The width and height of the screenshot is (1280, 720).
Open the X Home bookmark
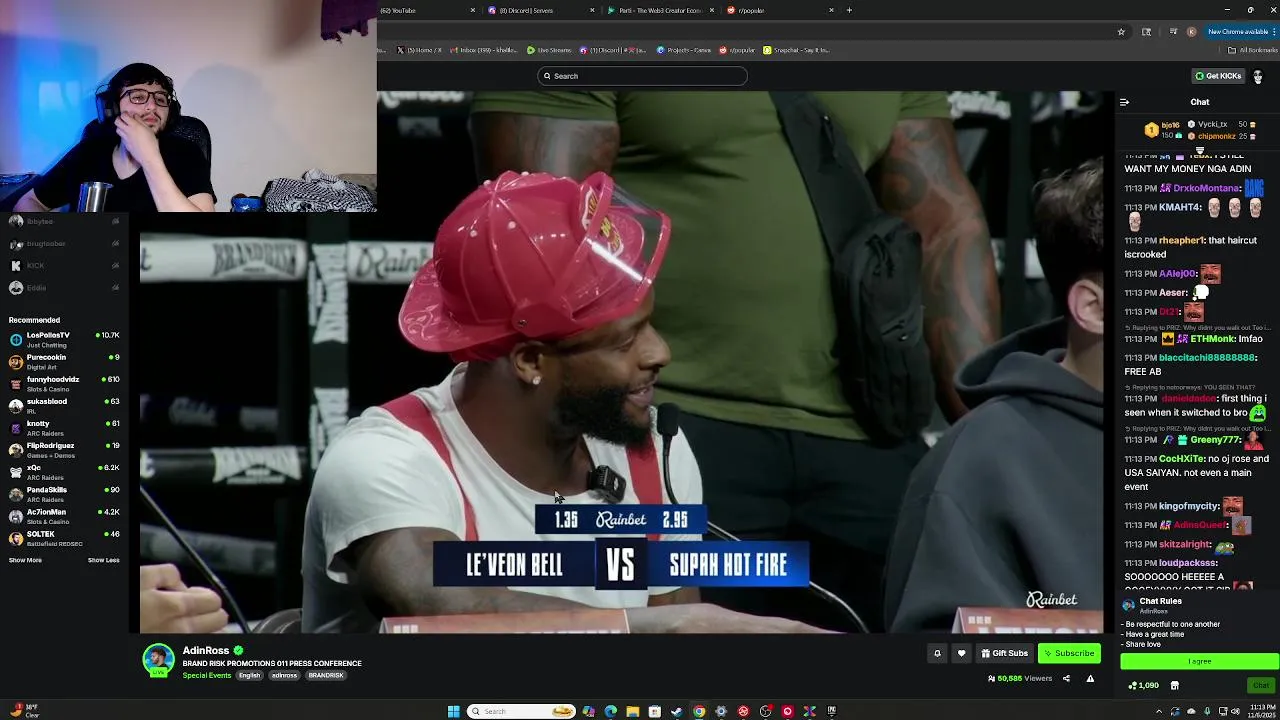point(419,50)
